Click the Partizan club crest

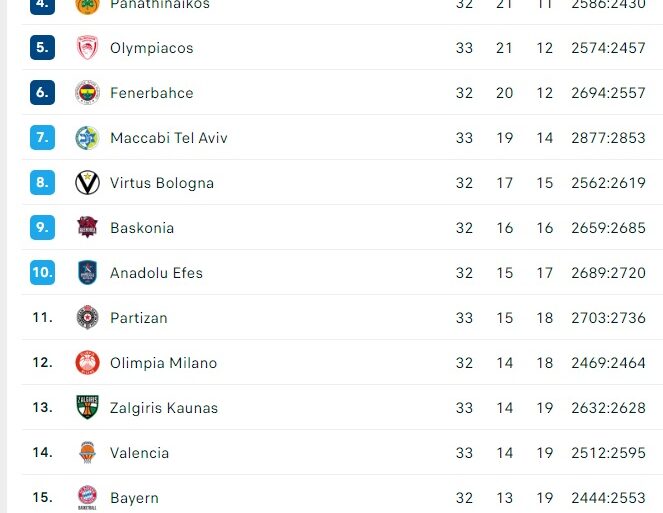pos(88,318)
